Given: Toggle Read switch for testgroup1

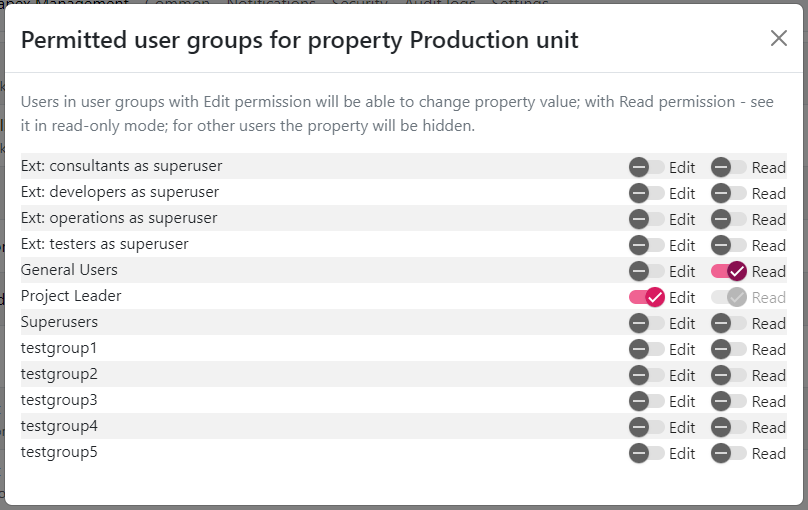Looking at the screenshot, I should pyautogui.click(x=729, y=349).
